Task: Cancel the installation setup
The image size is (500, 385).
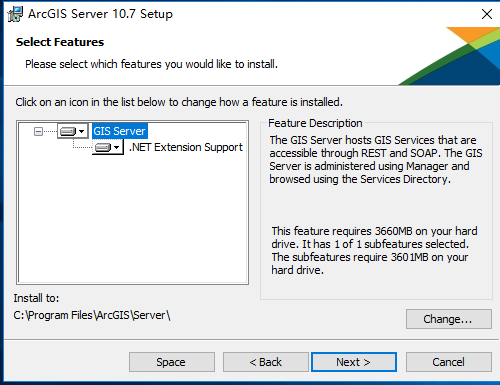Action: point(449,362)
